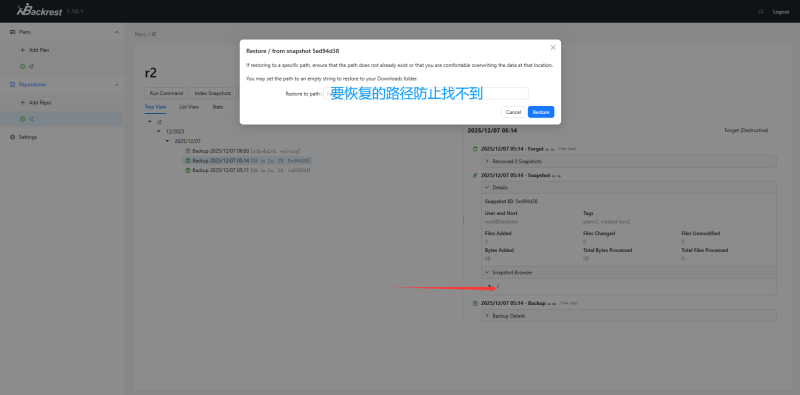Image resolution: width=800 pixels, height=395 pixels.
Task: Click Logout in the header
Action: pos(781,12)
